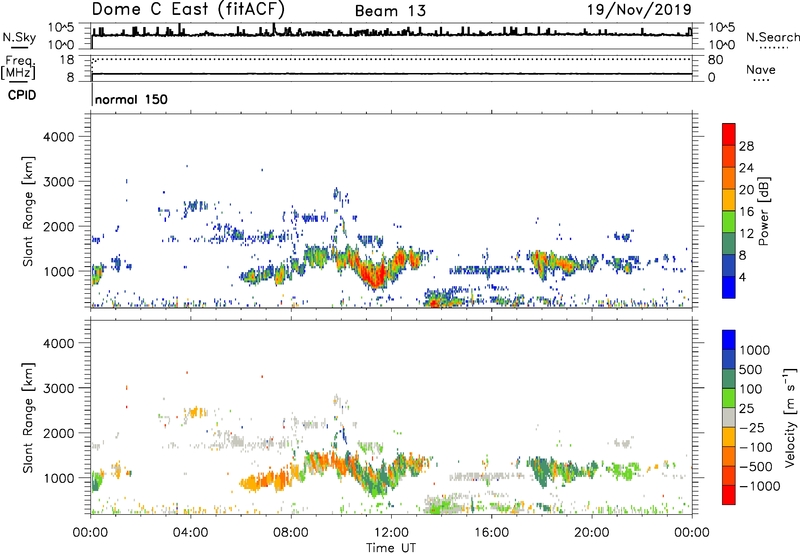This screenshot has height=554, width=800.
Task: Click the '-1000' velocity colorbar tick
Action: (760, 486)
